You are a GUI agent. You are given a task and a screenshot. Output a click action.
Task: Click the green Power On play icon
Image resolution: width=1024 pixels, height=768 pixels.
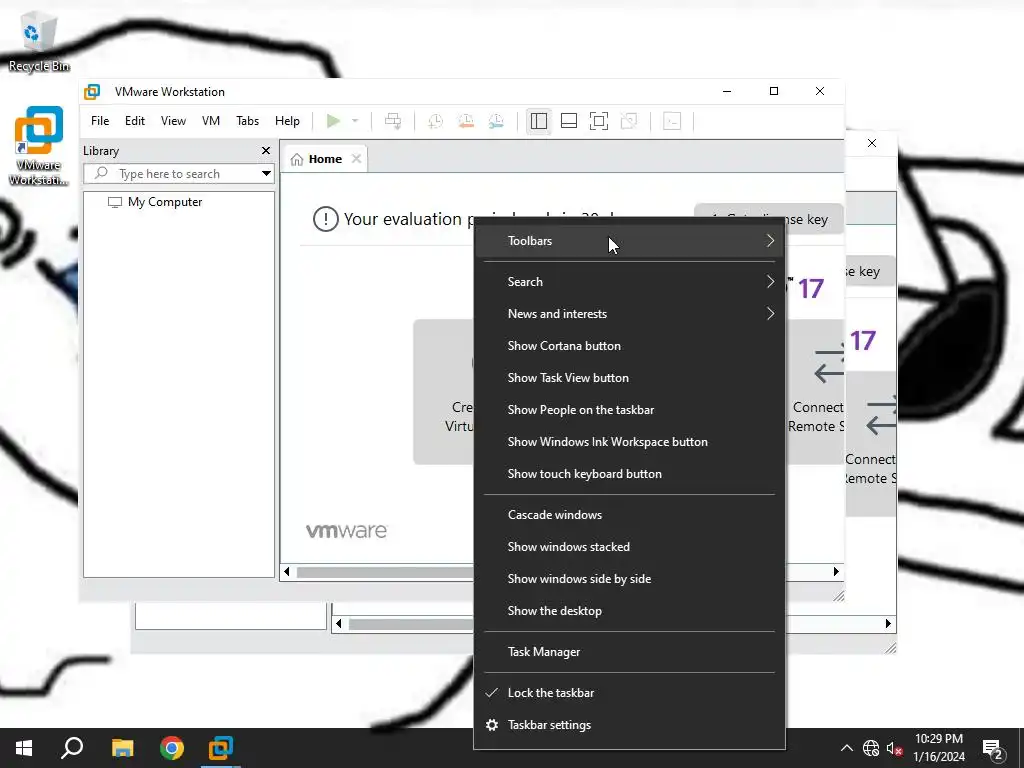click(333, 121)
